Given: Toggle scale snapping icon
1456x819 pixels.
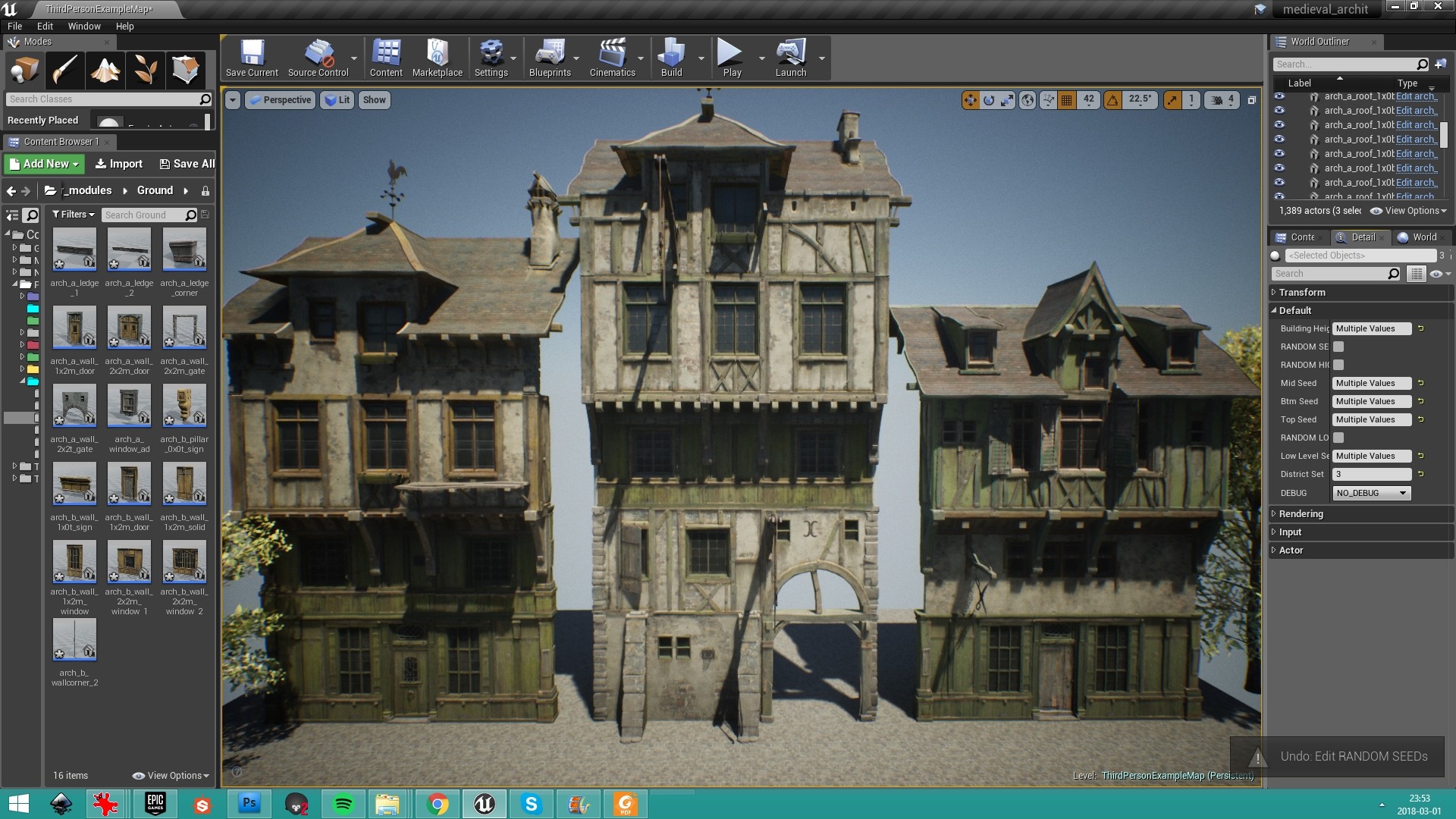Looking at the screenshot, I should (x=1172, y=100).
